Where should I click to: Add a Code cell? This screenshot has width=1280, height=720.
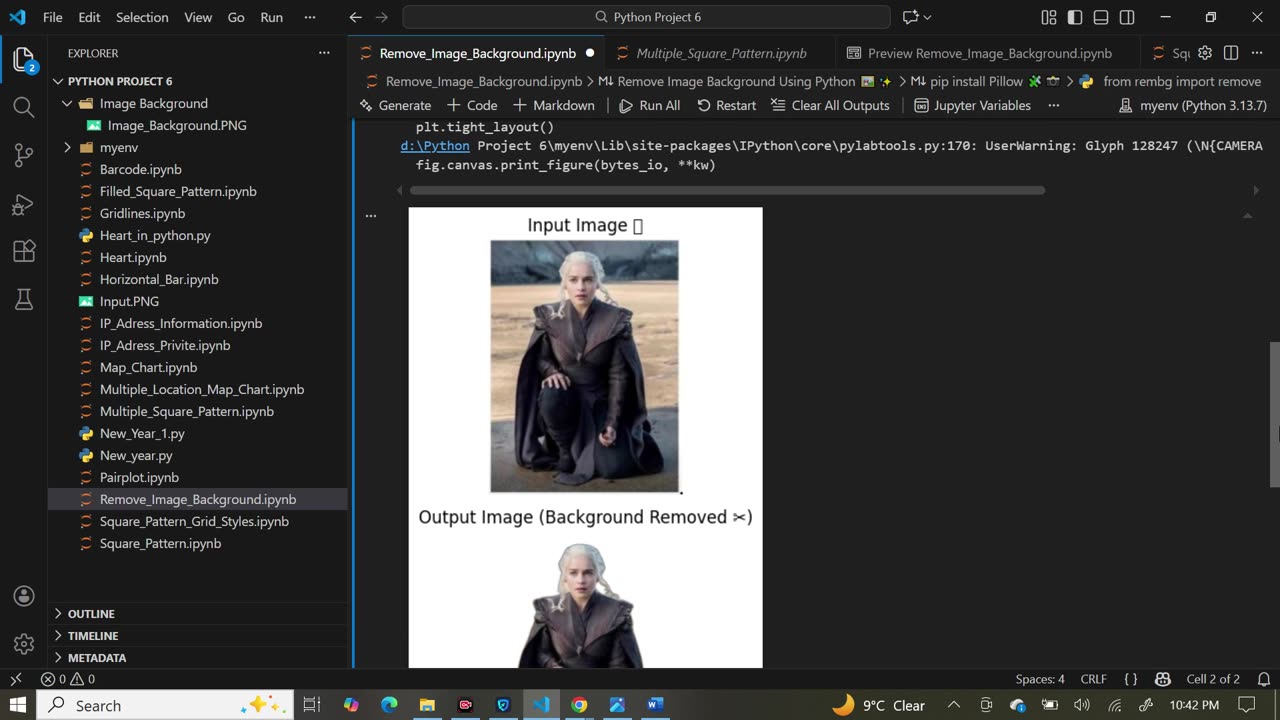pyautogui.click(x=472, y=105)
